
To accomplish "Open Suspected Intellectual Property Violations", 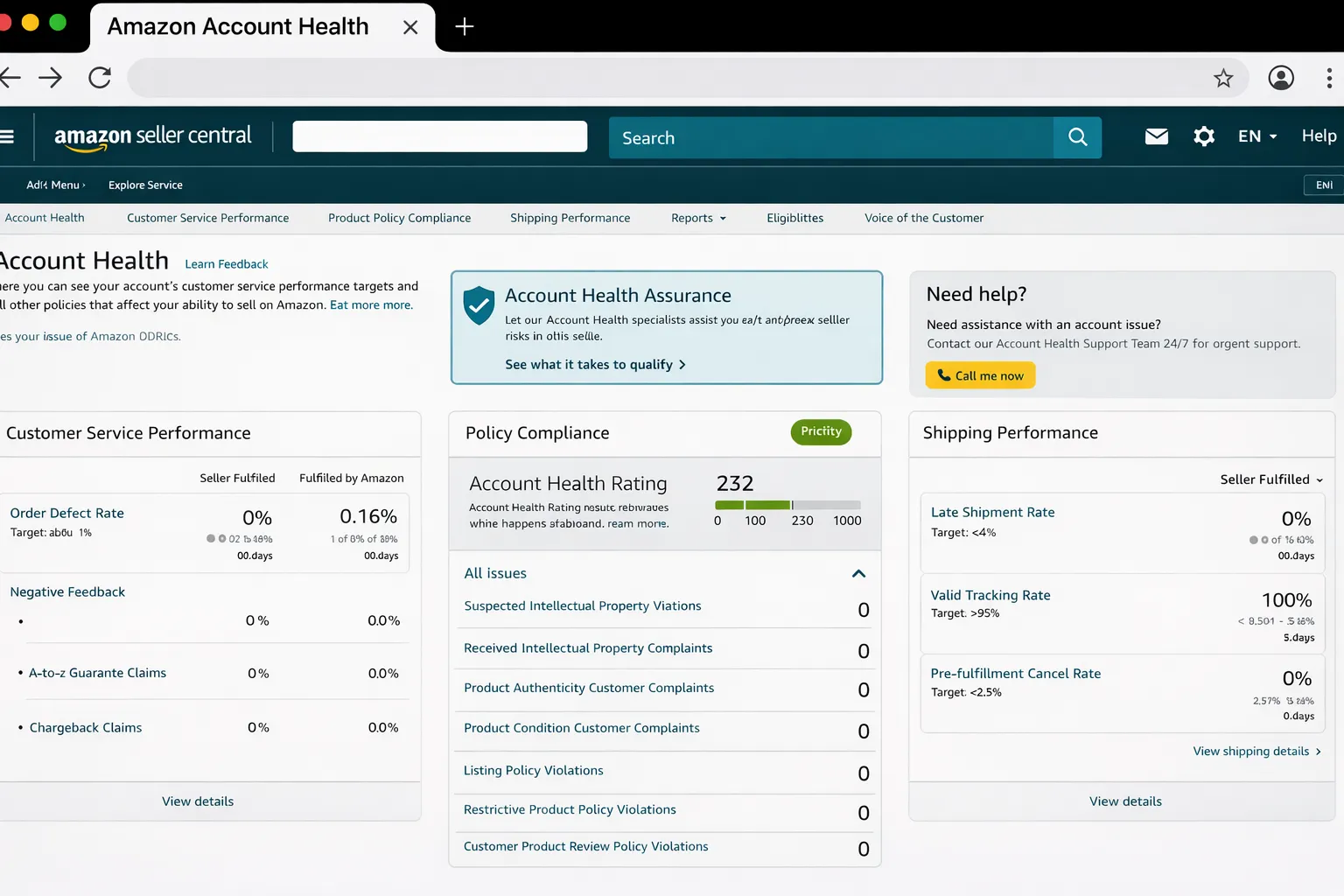I will point(583,606).
